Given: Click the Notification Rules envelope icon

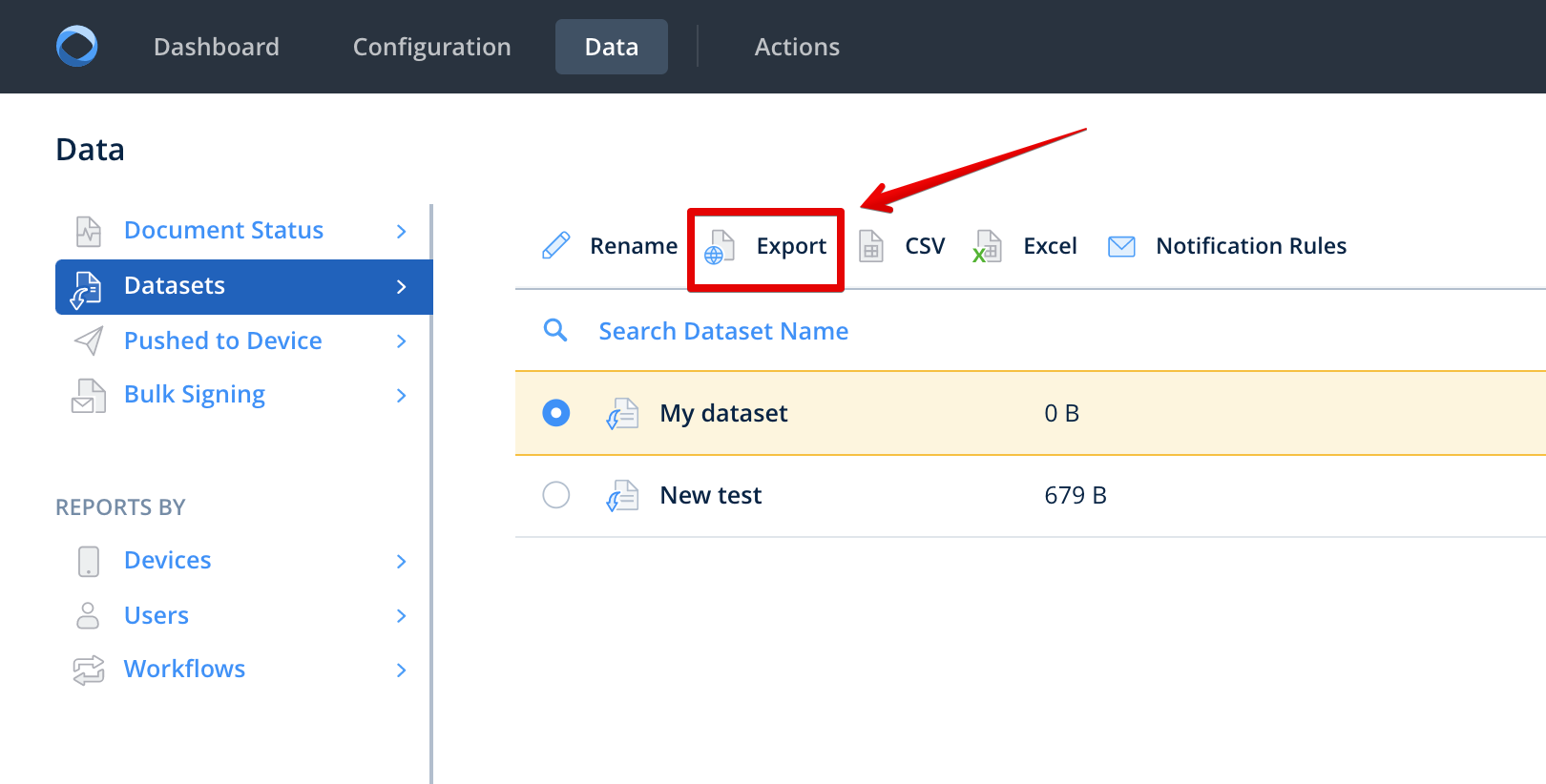Looking at the screenshot, I should pos(1121,247).
